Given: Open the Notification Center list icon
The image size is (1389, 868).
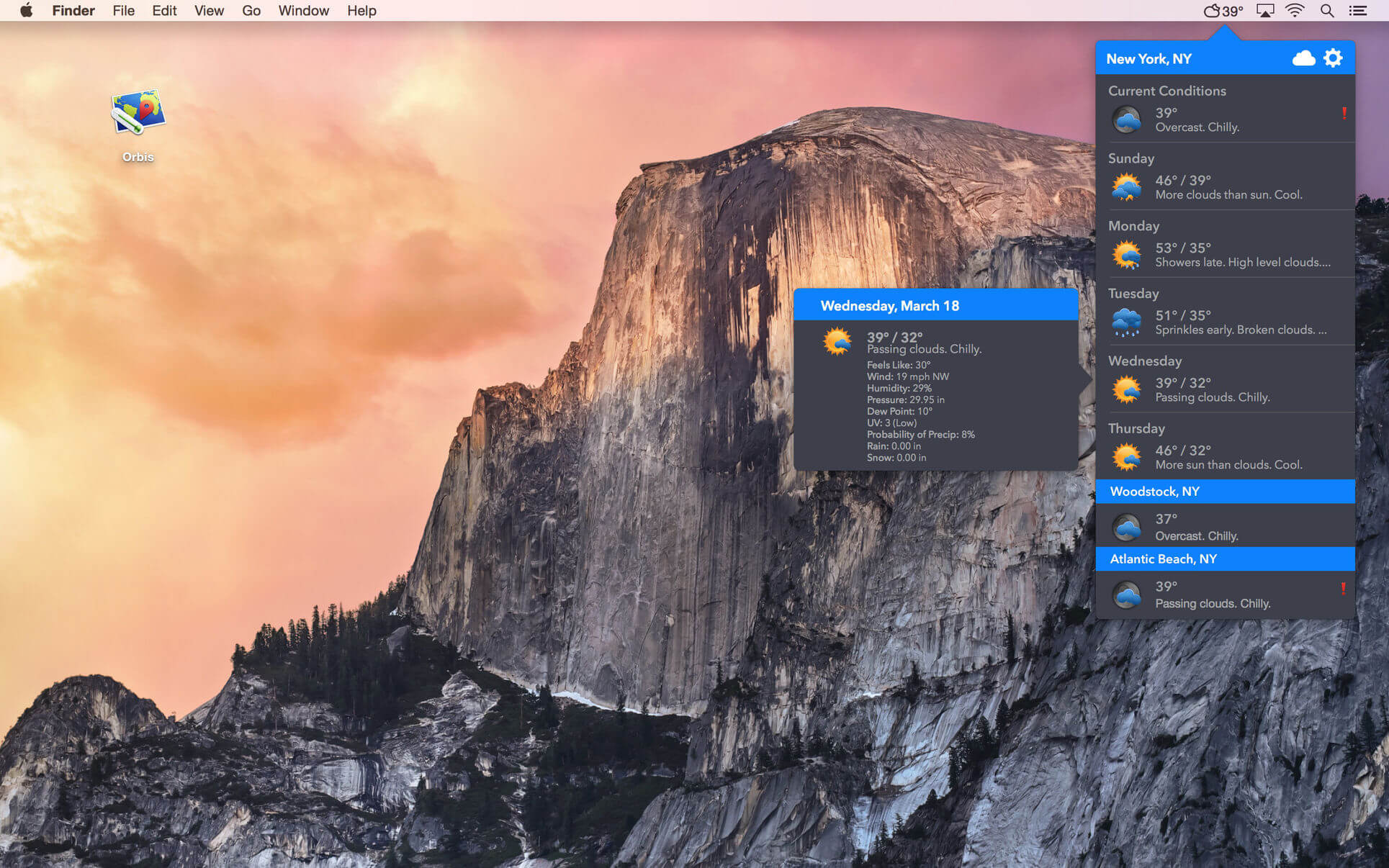Looking at the screenshot, I should tap(1357, 11).
